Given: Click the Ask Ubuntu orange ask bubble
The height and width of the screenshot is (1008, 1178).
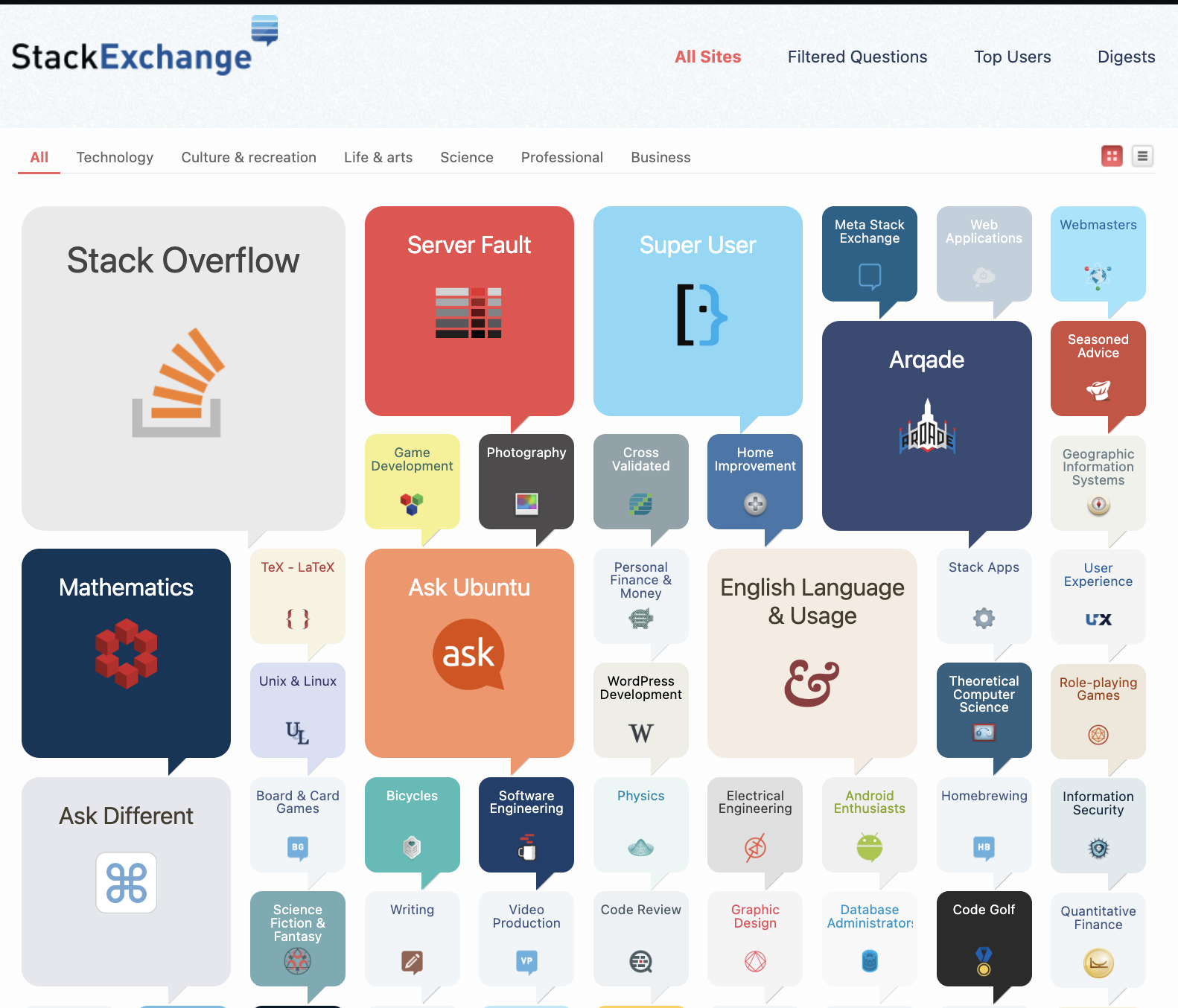Looking at the screenshot, I should 468,654.
